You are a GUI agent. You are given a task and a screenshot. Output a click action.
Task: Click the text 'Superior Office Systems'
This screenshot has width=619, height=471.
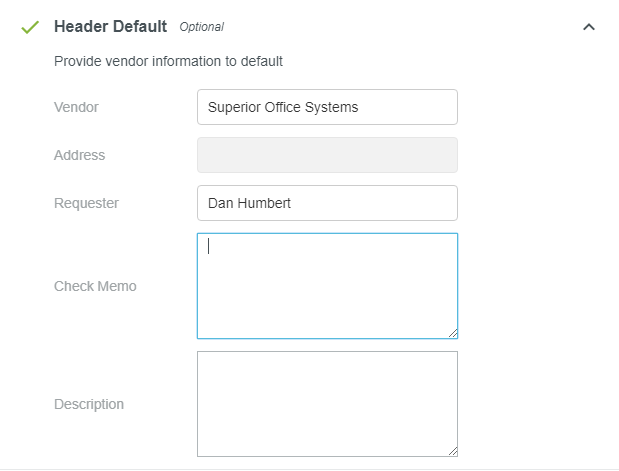(282, 107)
